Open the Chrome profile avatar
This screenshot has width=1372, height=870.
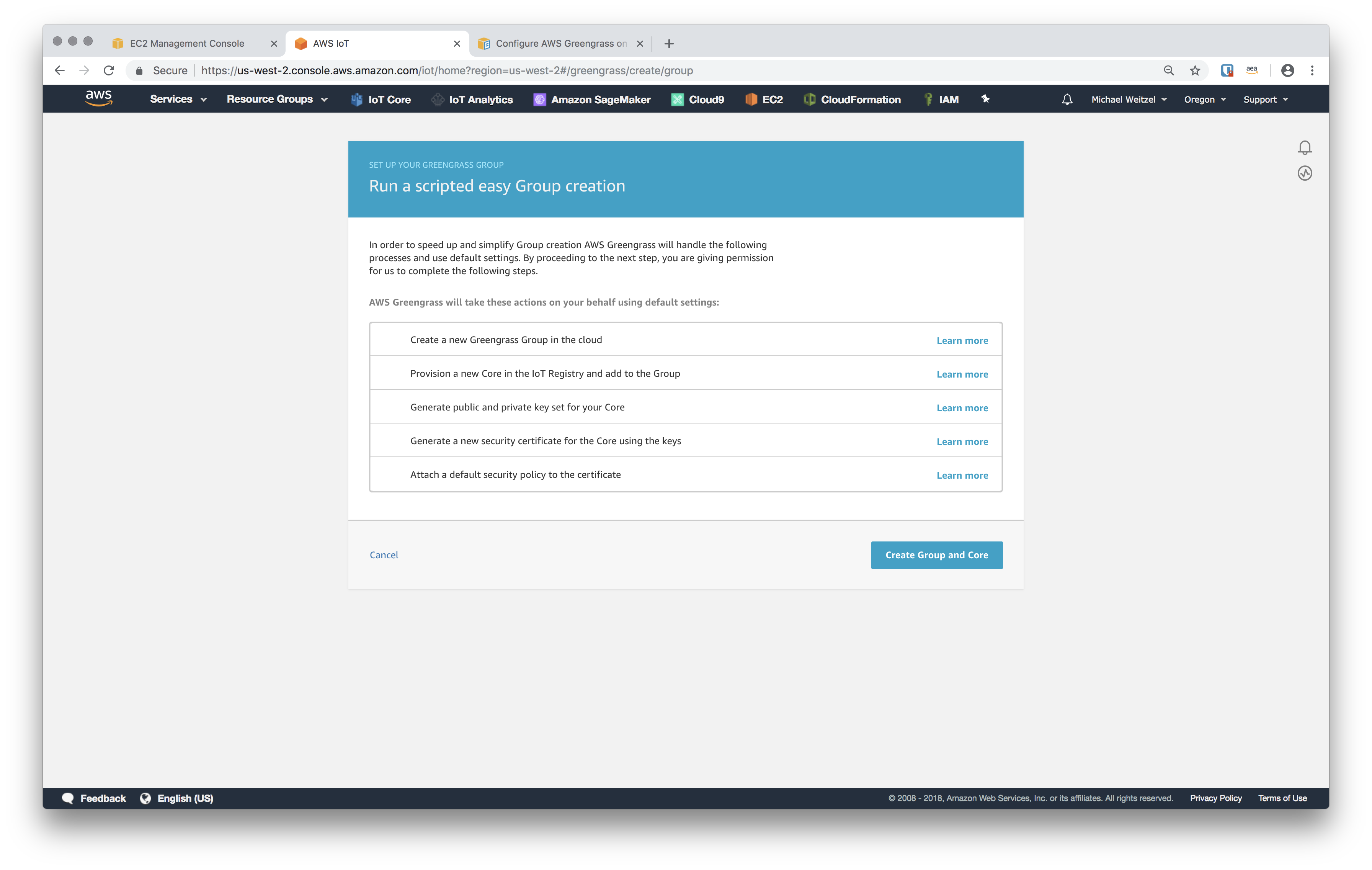(1287, 70)
